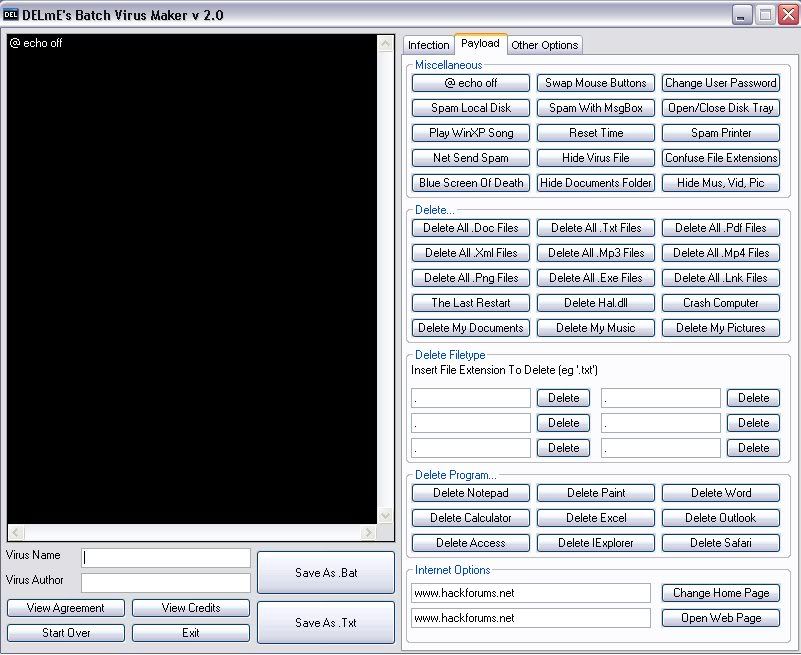Click the Start Over button
801x655 pixels.
click(66, 634)
